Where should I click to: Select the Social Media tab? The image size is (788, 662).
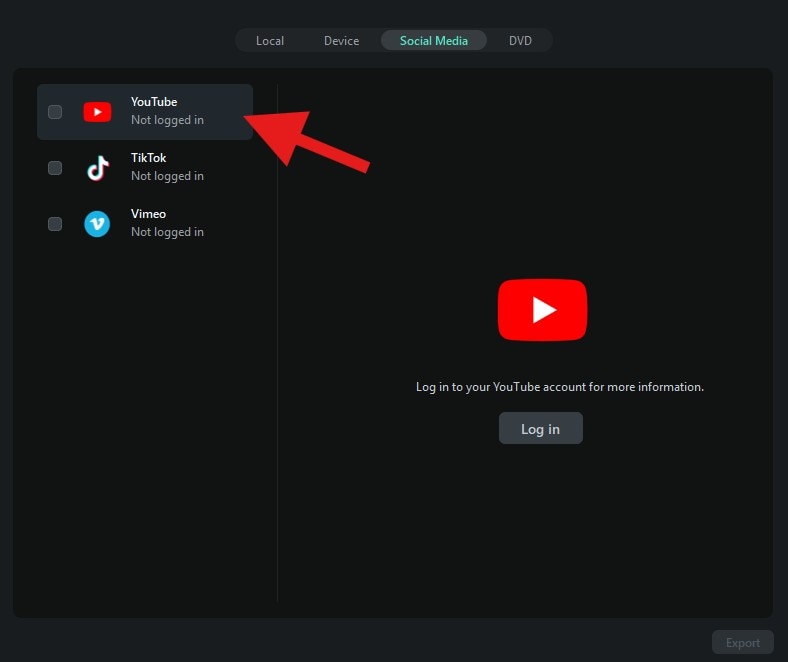pyautogui.click(x=434, y=41)
